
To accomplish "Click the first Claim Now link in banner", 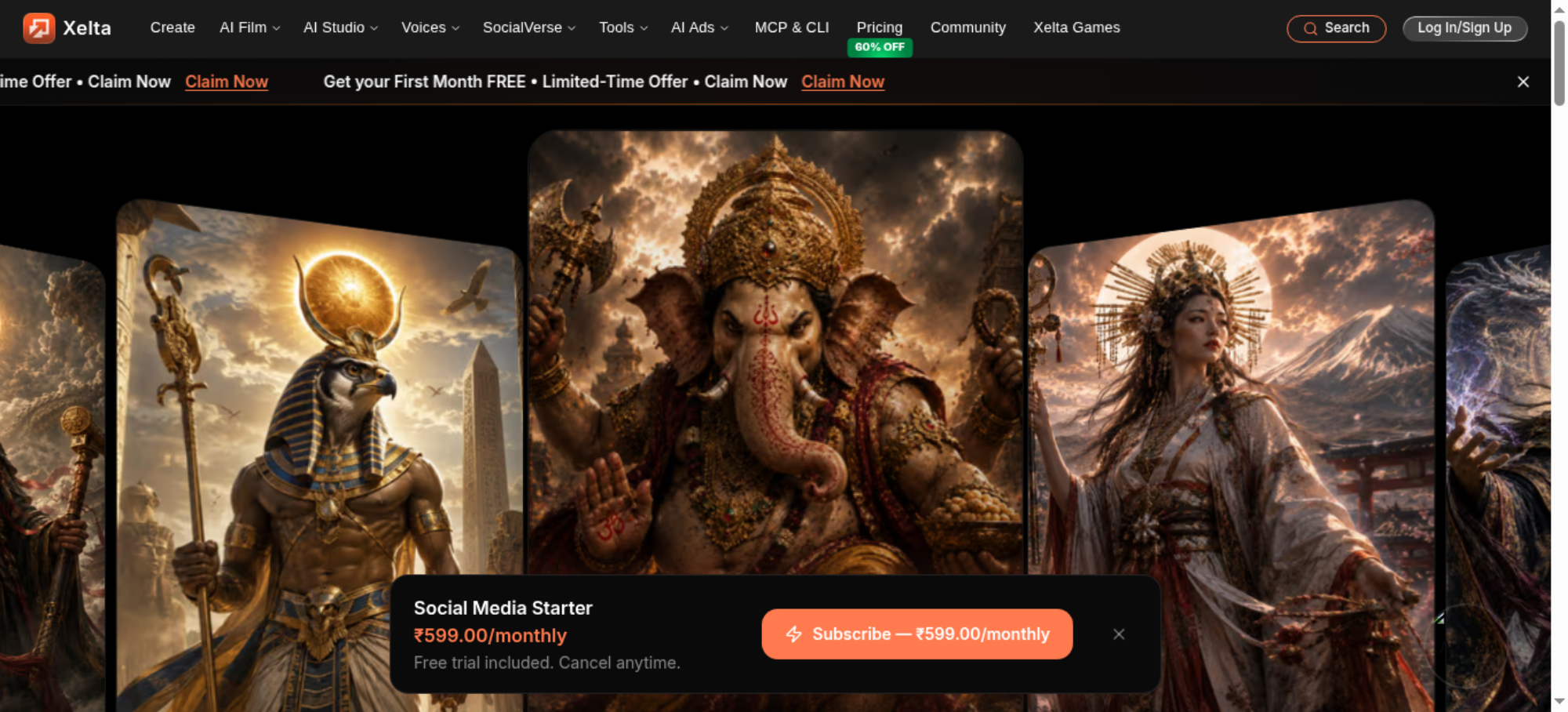I will (227, 82).
